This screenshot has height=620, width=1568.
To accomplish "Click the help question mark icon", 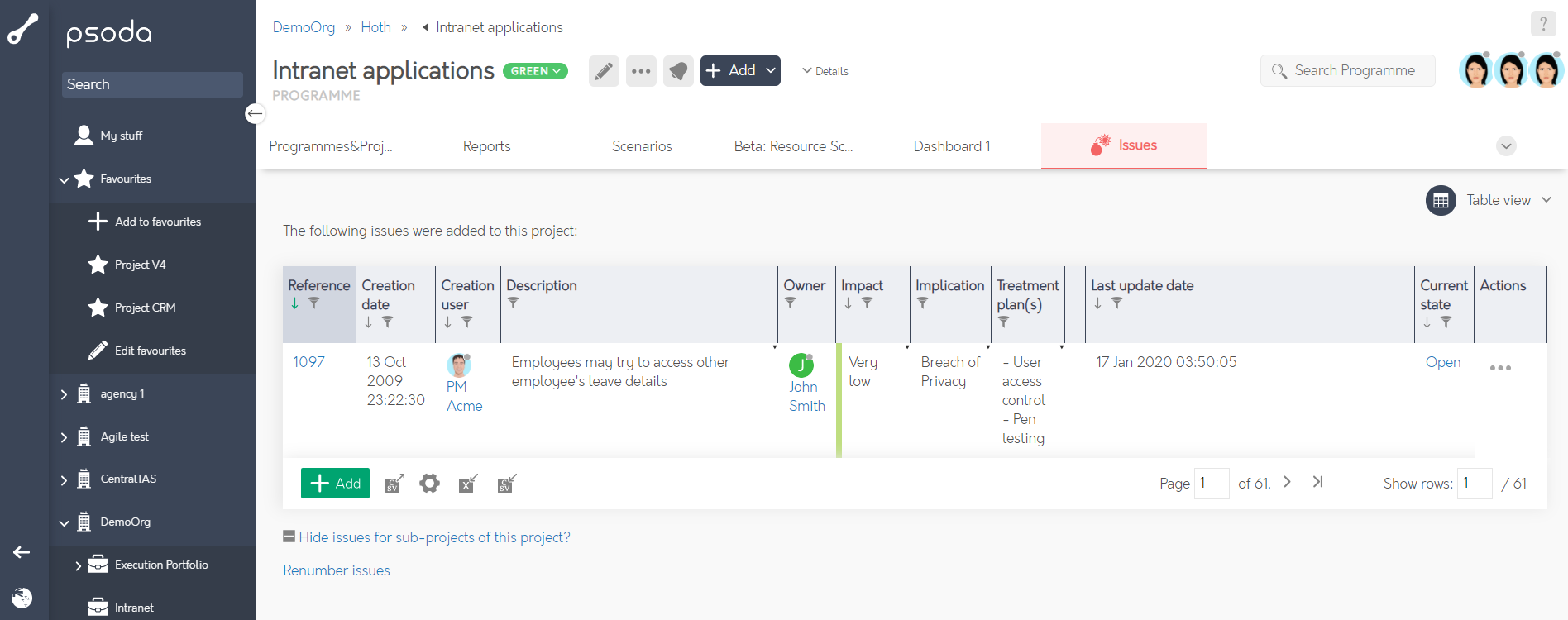I will click(1543, 24).
